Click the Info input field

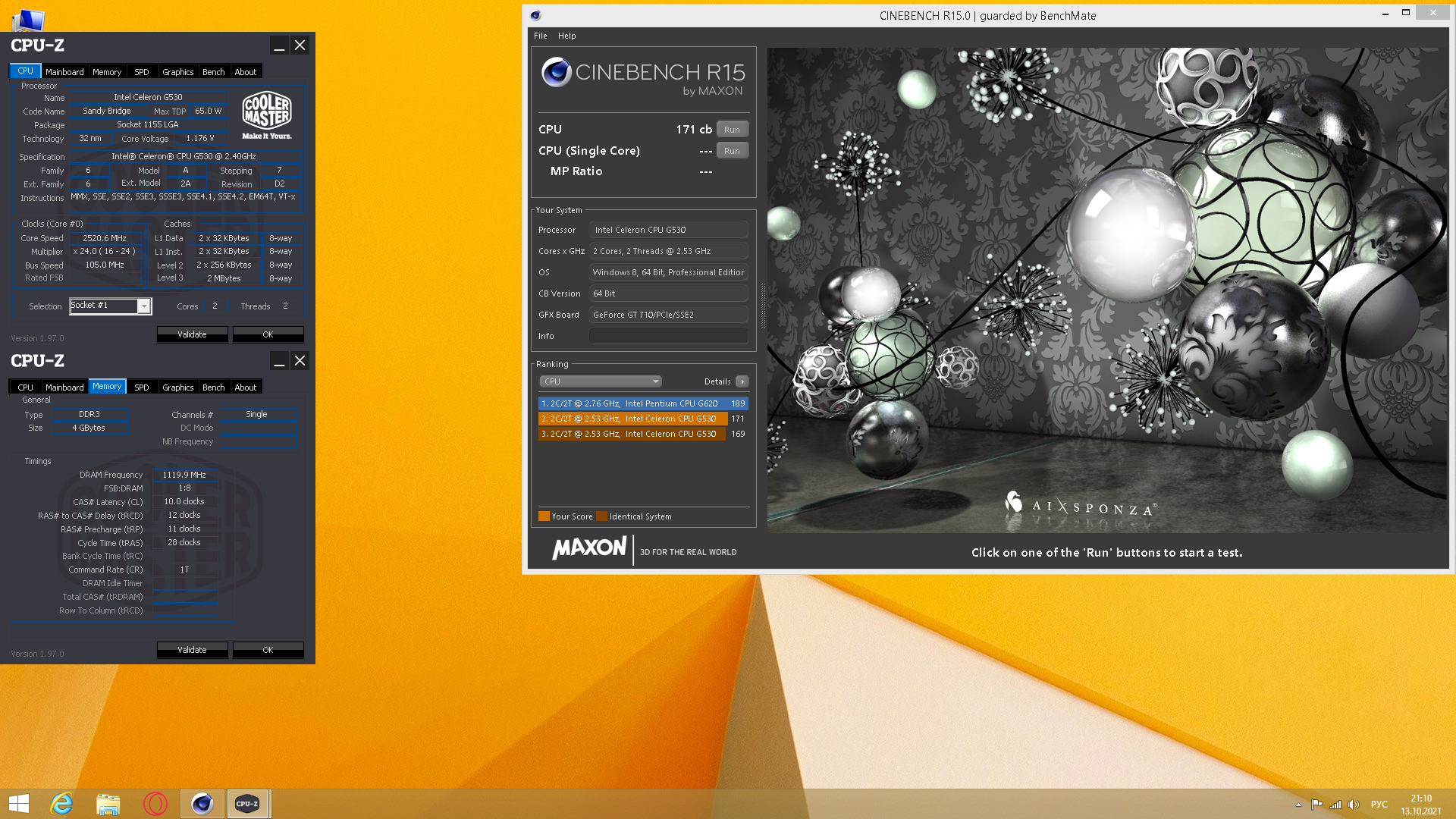coord(669,336)
